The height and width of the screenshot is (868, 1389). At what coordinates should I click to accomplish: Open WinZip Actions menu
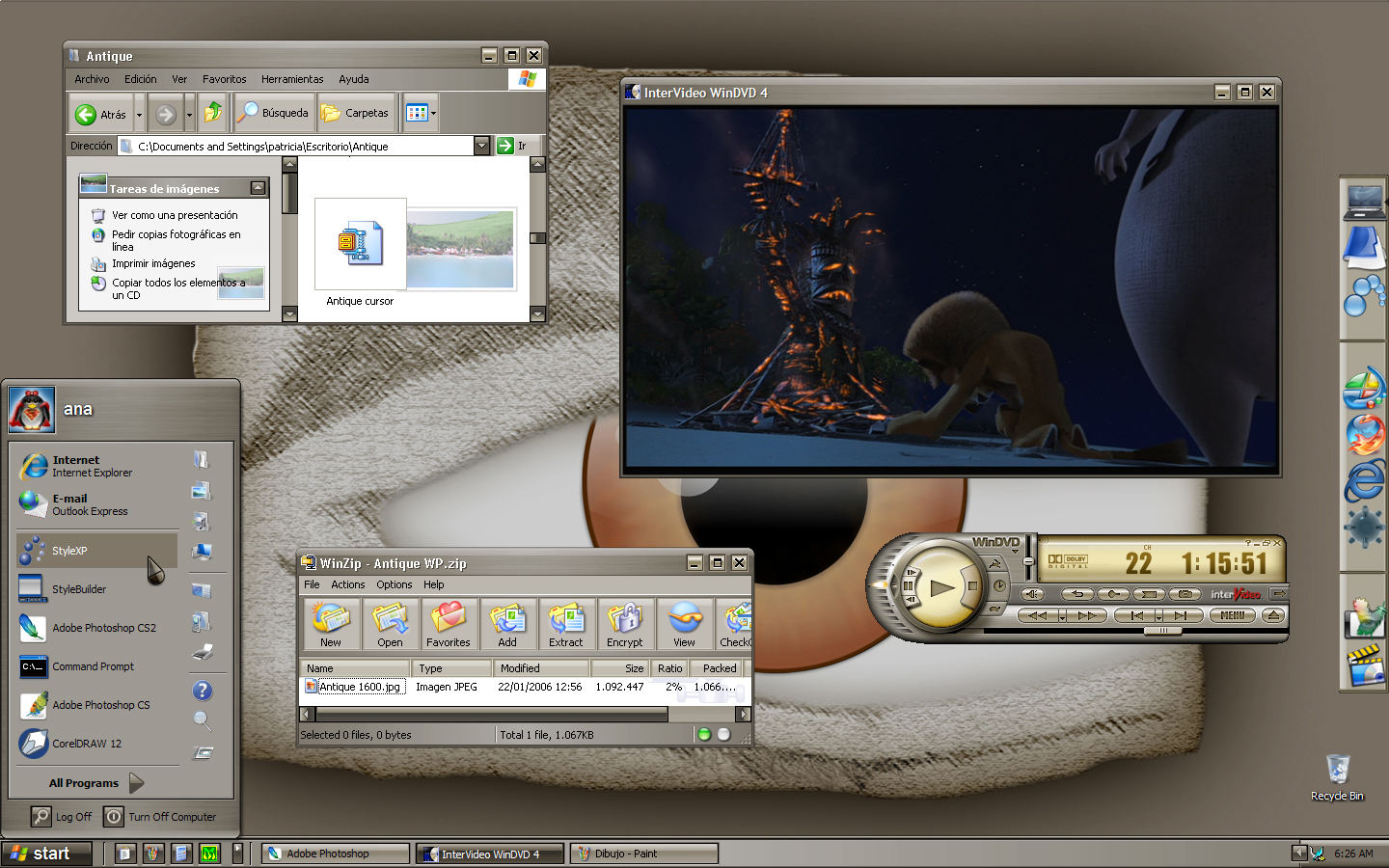(x=348, y=584)
